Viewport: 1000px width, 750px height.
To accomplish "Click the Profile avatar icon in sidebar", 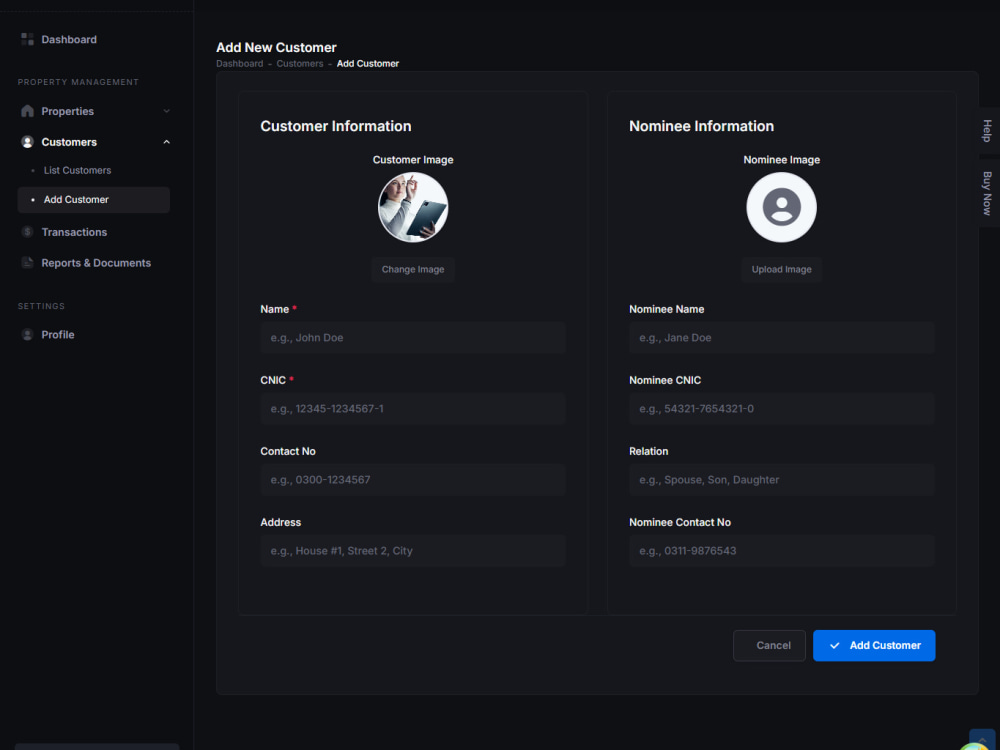I will click(x=27, y=335).
